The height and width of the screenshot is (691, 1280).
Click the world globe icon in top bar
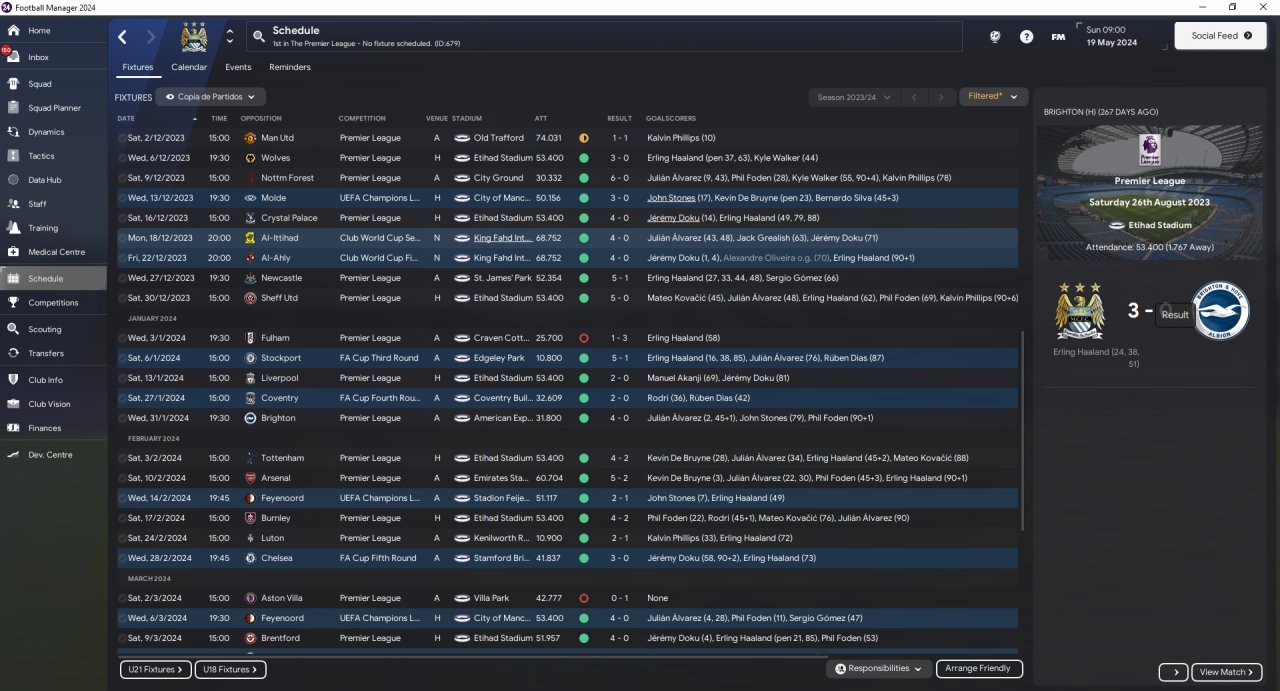tap(995, 36)
